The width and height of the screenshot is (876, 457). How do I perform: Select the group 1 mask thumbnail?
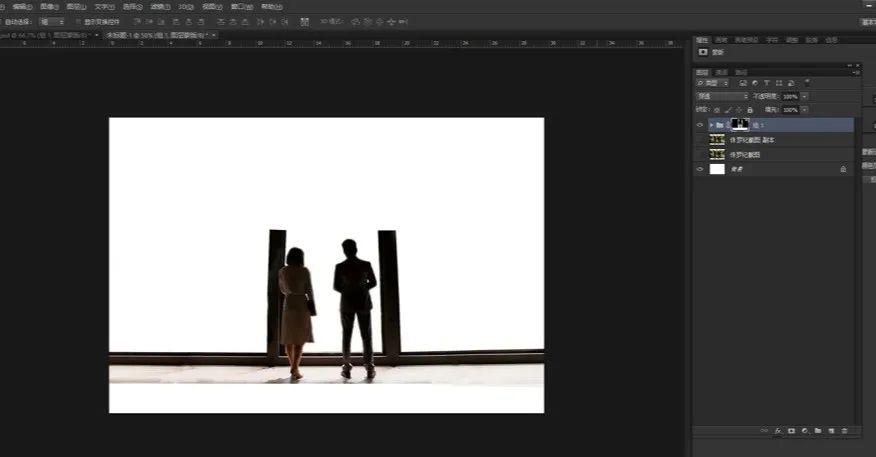pos(740,125)
